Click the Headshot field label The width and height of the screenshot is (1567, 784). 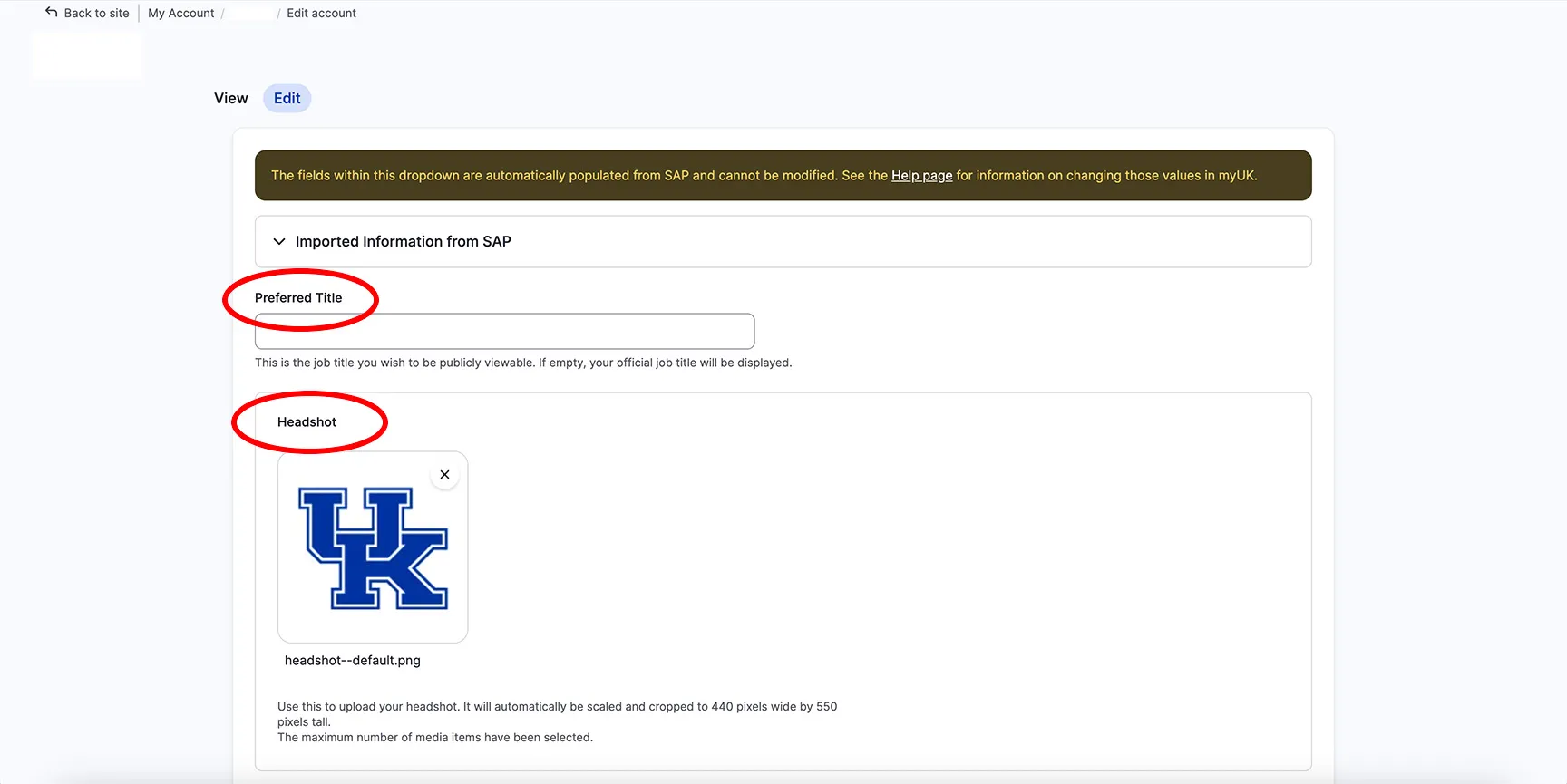pos(307,422)
